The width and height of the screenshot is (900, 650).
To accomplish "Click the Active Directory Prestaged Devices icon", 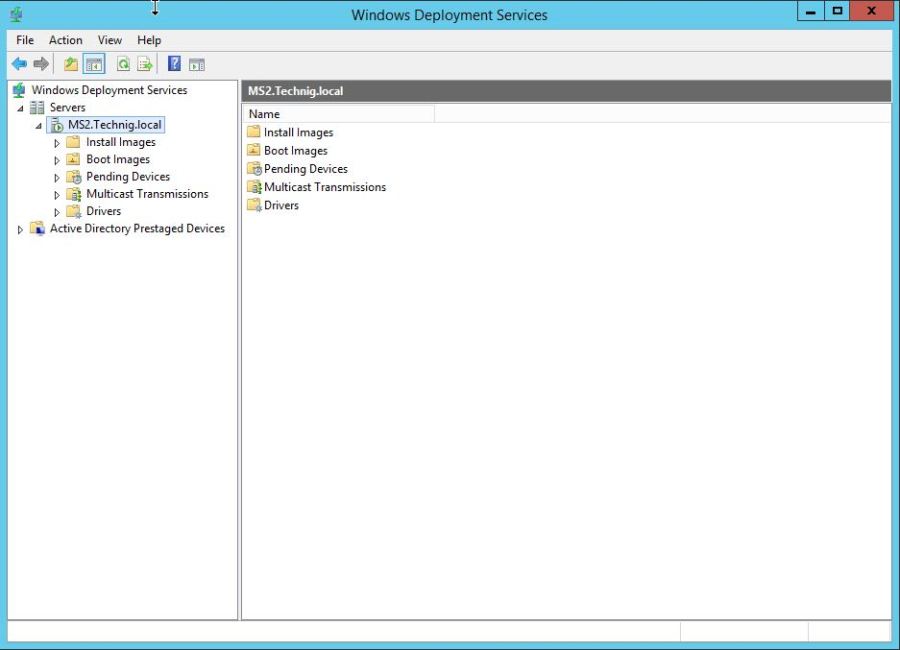I will click(x=37, y=229).
